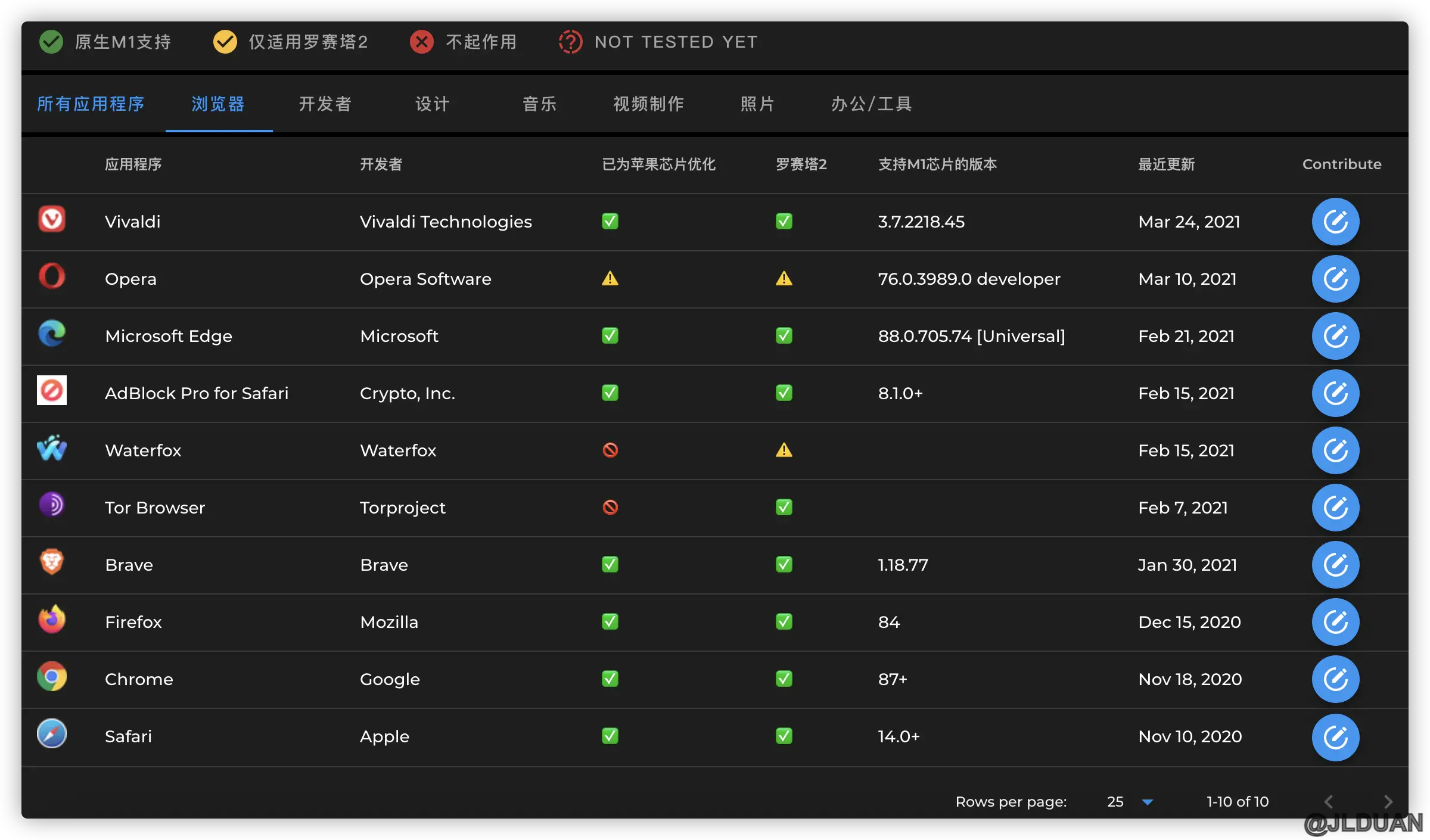Click Vivaldi's Apple silicon green checkmark

point(610,221)
